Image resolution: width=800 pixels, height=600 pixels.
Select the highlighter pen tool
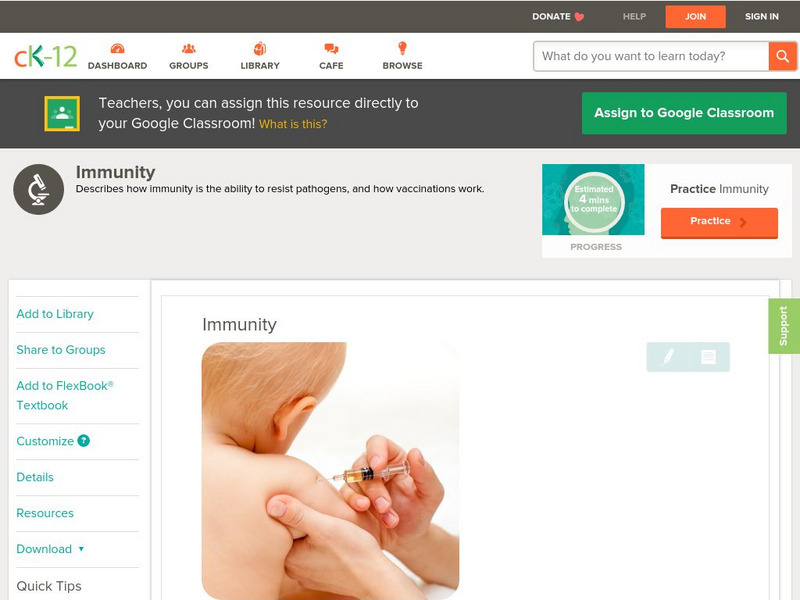pos(668,357)
